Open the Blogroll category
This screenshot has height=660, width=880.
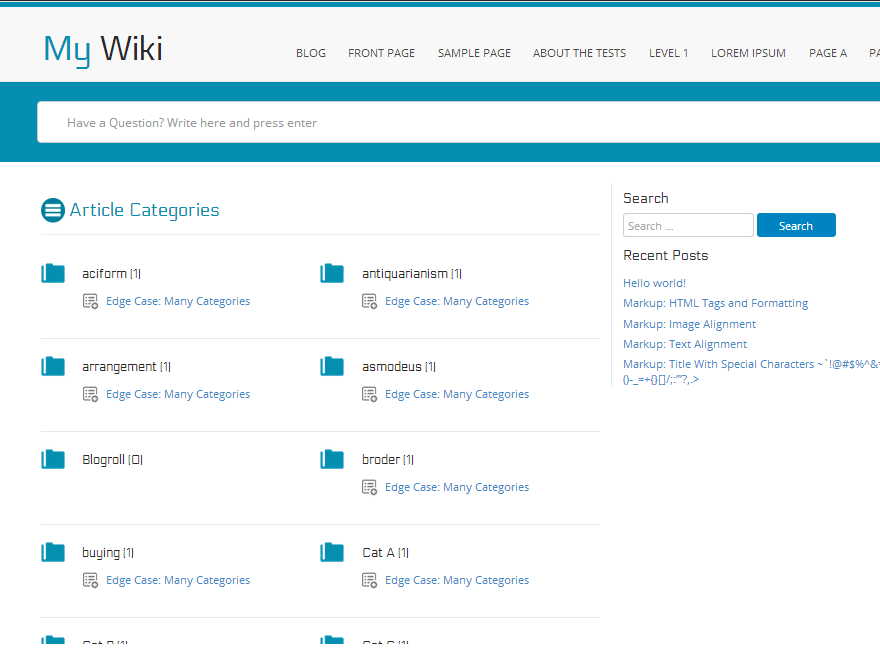click(x=112, y=460)
